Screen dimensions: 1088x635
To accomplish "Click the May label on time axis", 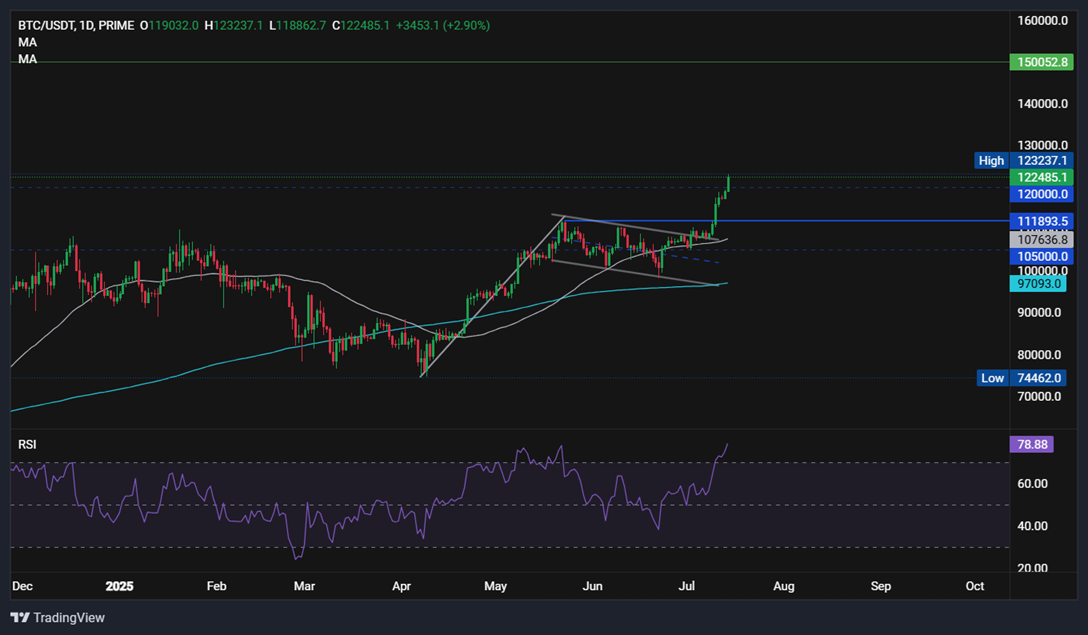I will (495, 586).
